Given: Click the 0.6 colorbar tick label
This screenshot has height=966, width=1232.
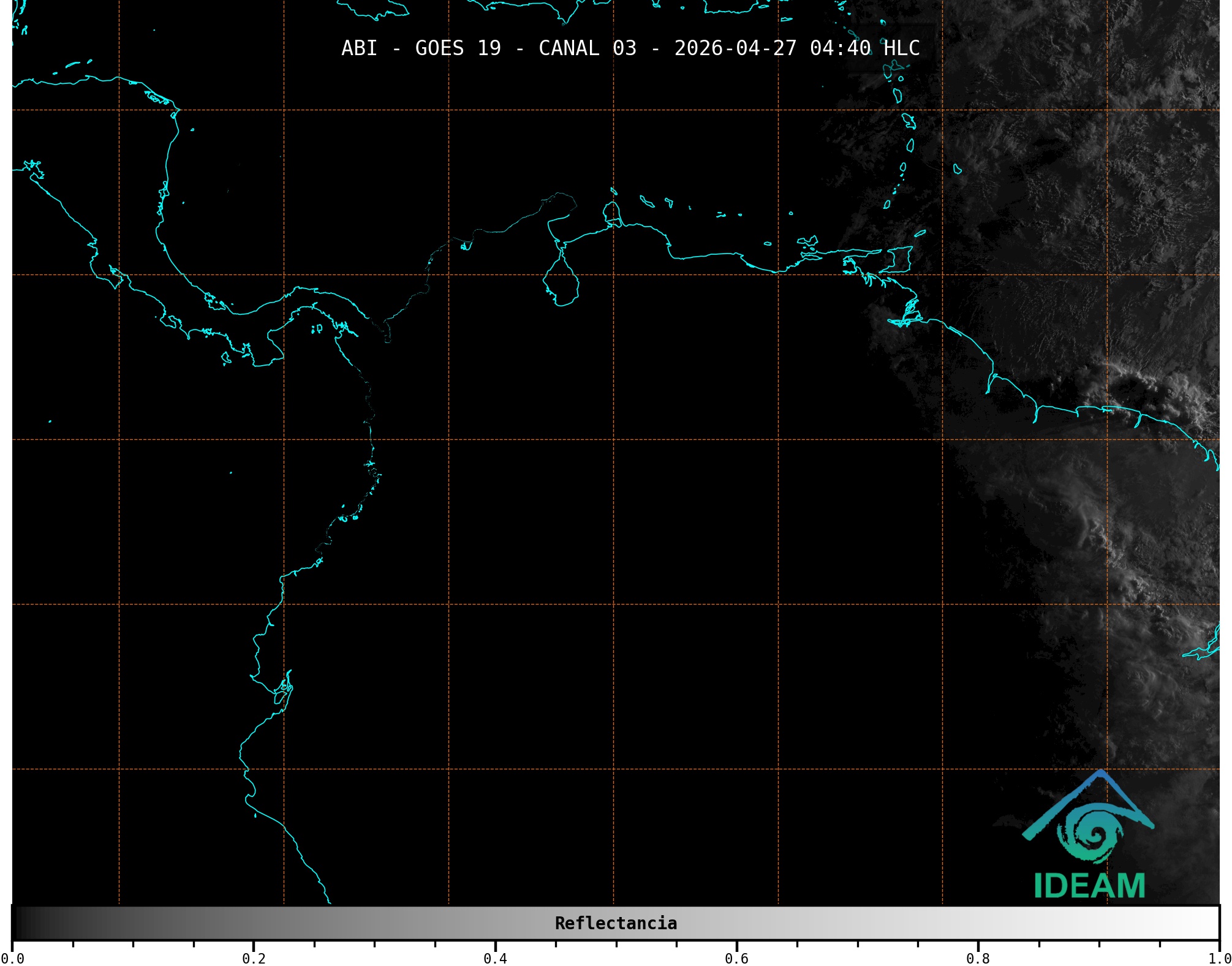Looking at the screenshot, I should pyautogui.click(x=736, y=958).
